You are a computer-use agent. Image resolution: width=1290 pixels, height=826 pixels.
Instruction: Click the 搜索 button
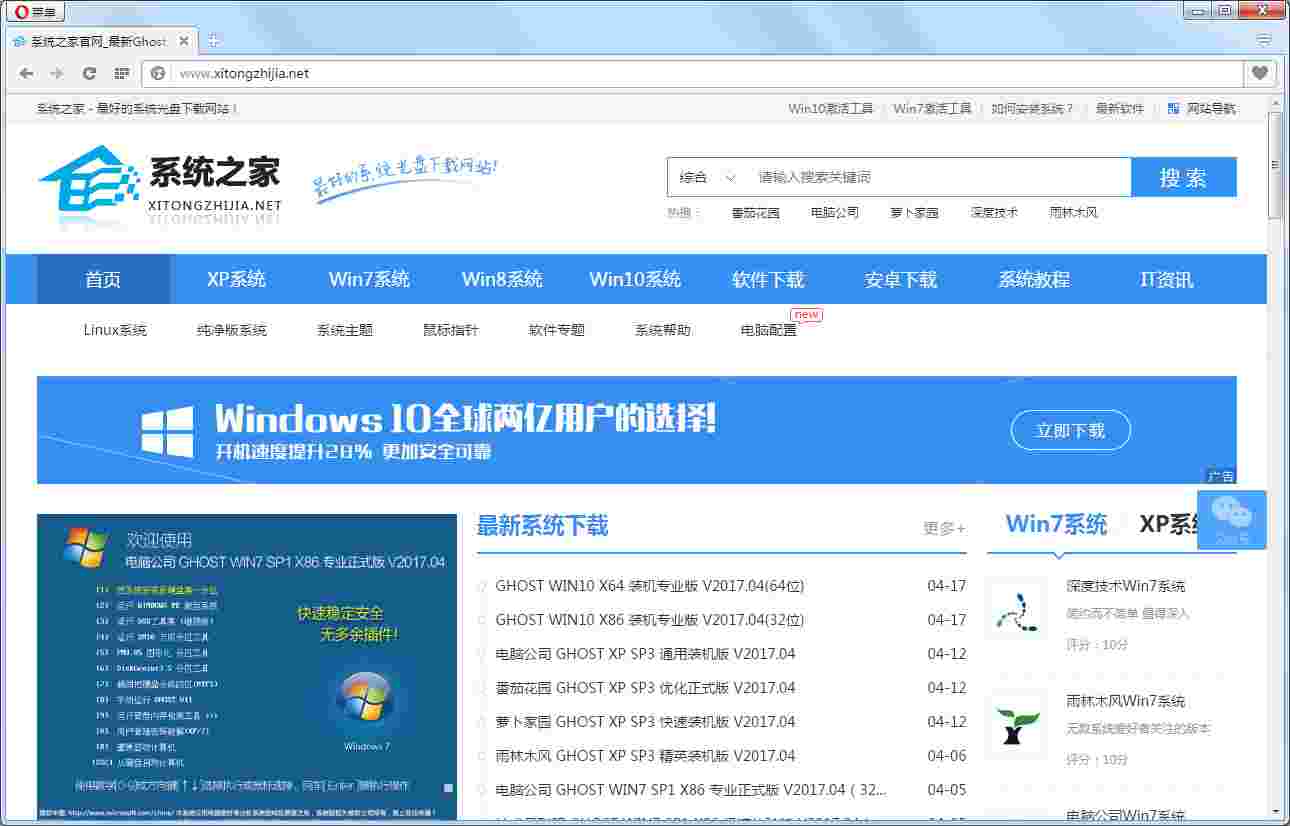click(x=1184, y=177)
